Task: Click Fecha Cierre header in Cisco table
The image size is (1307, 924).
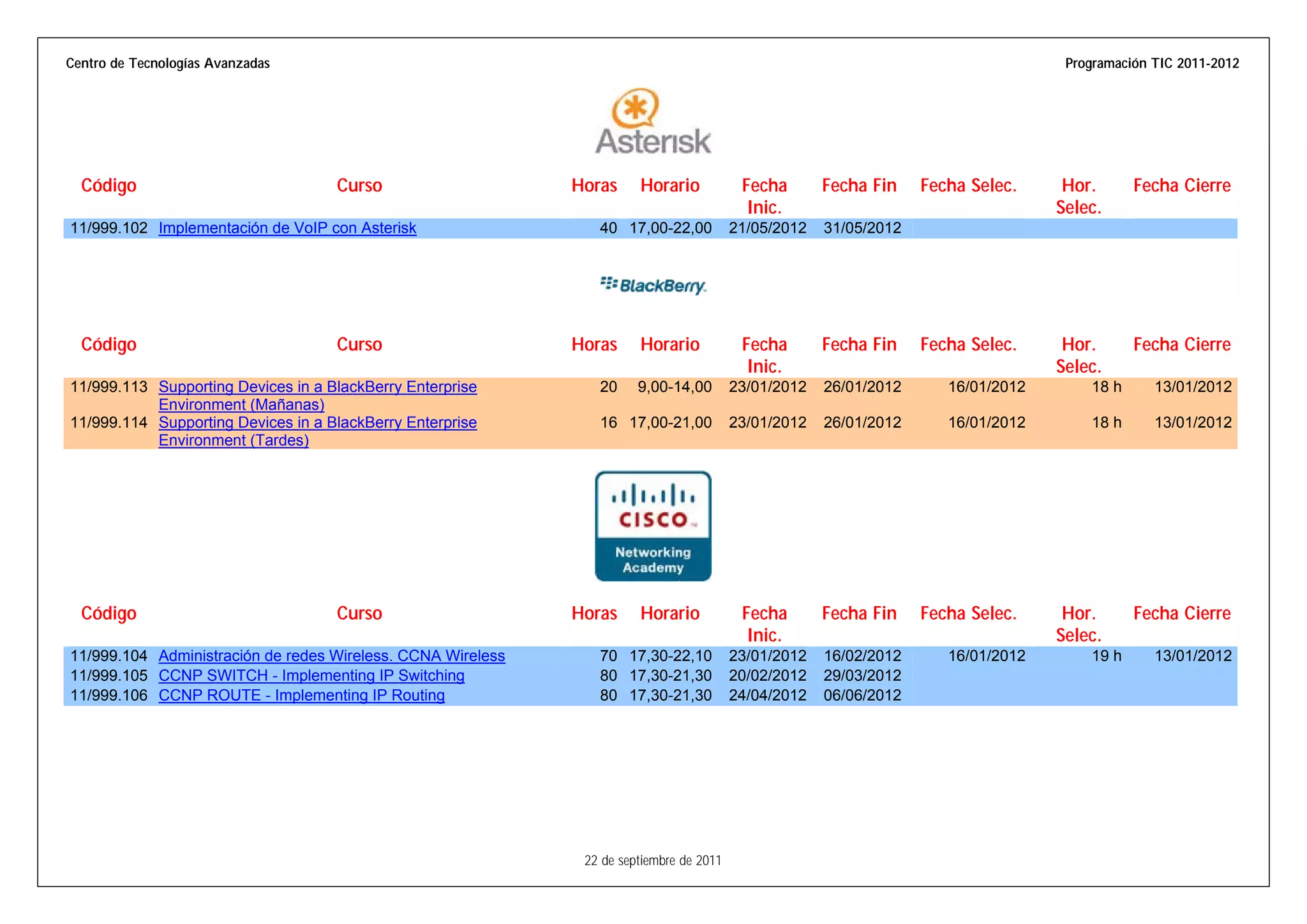Action: (1182, 613)
